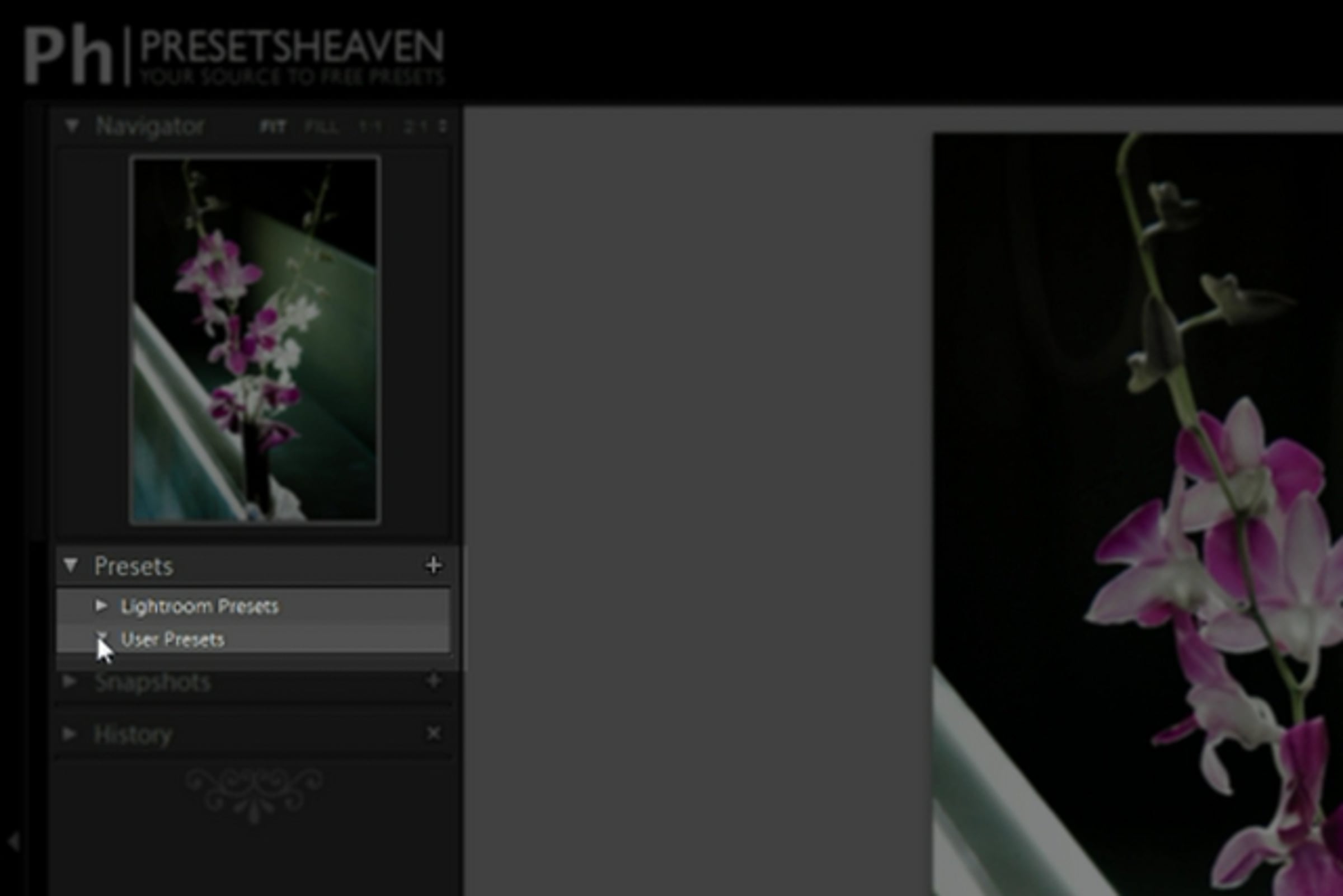Click the Snapshots panel title
This screenshot has height=896, width=1343.
(x=153, y=682)
